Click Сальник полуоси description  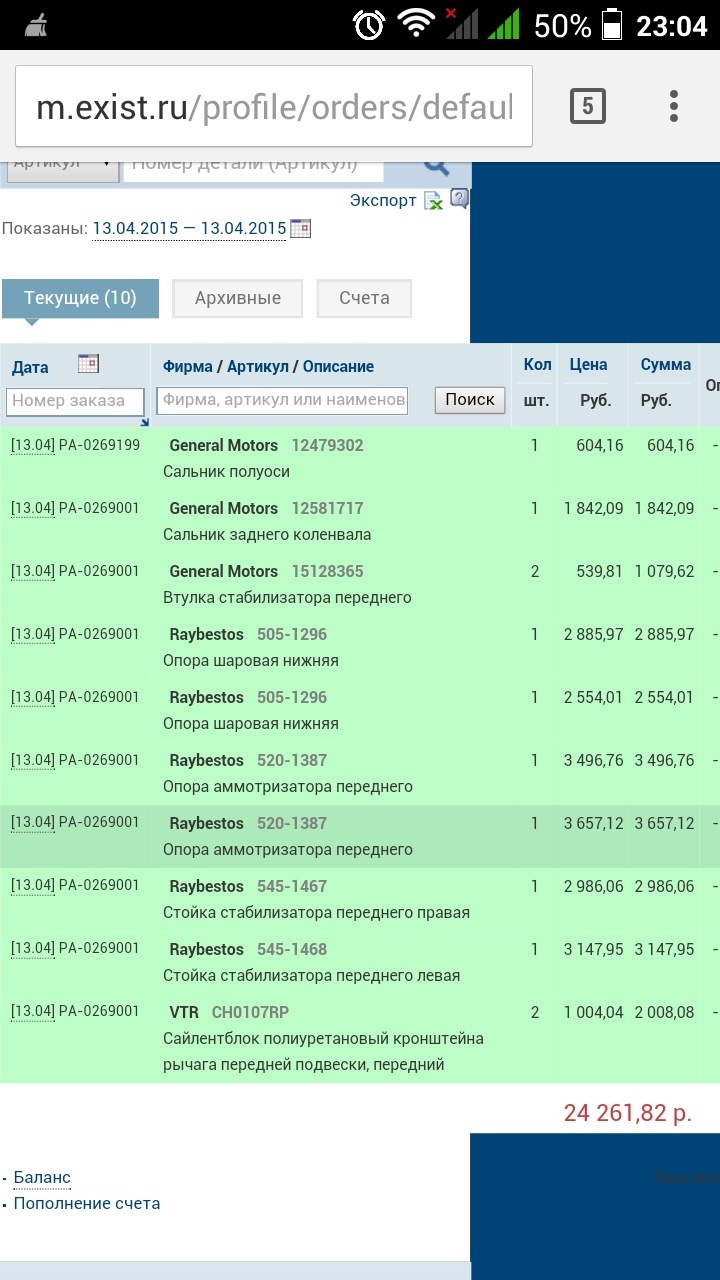pyautogui.click(x=226, y=471)
